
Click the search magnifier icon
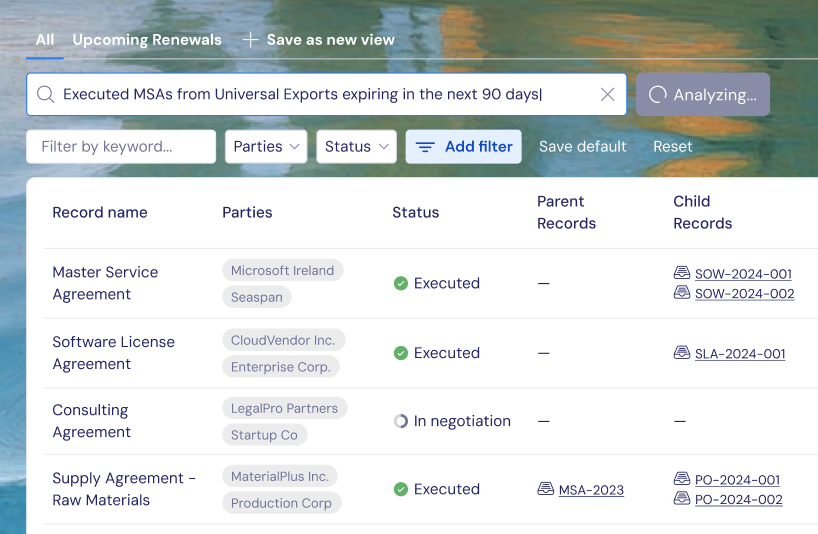click(x=45, y=95)
